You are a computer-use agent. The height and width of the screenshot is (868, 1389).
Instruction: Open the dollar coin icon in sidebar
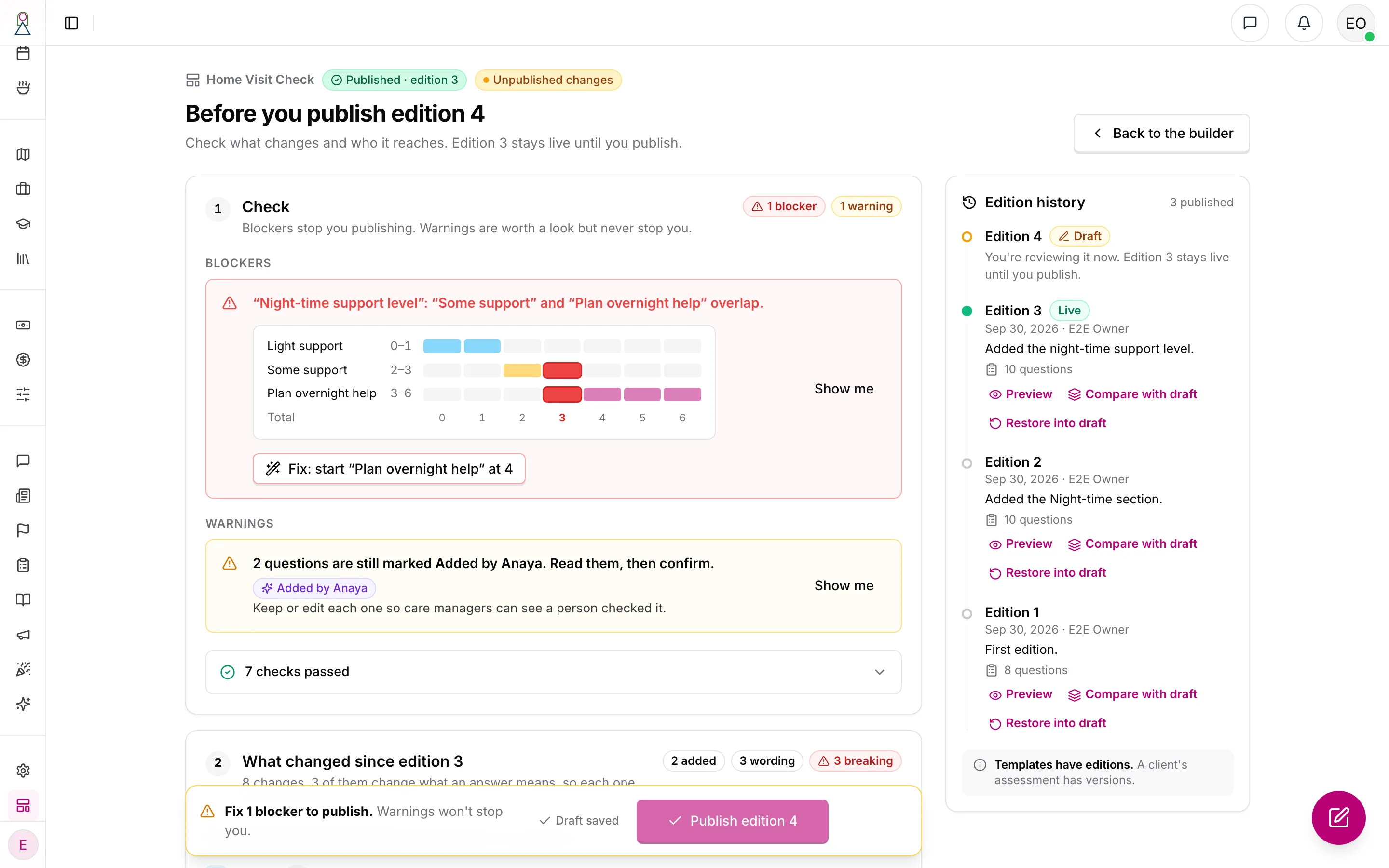23,360
